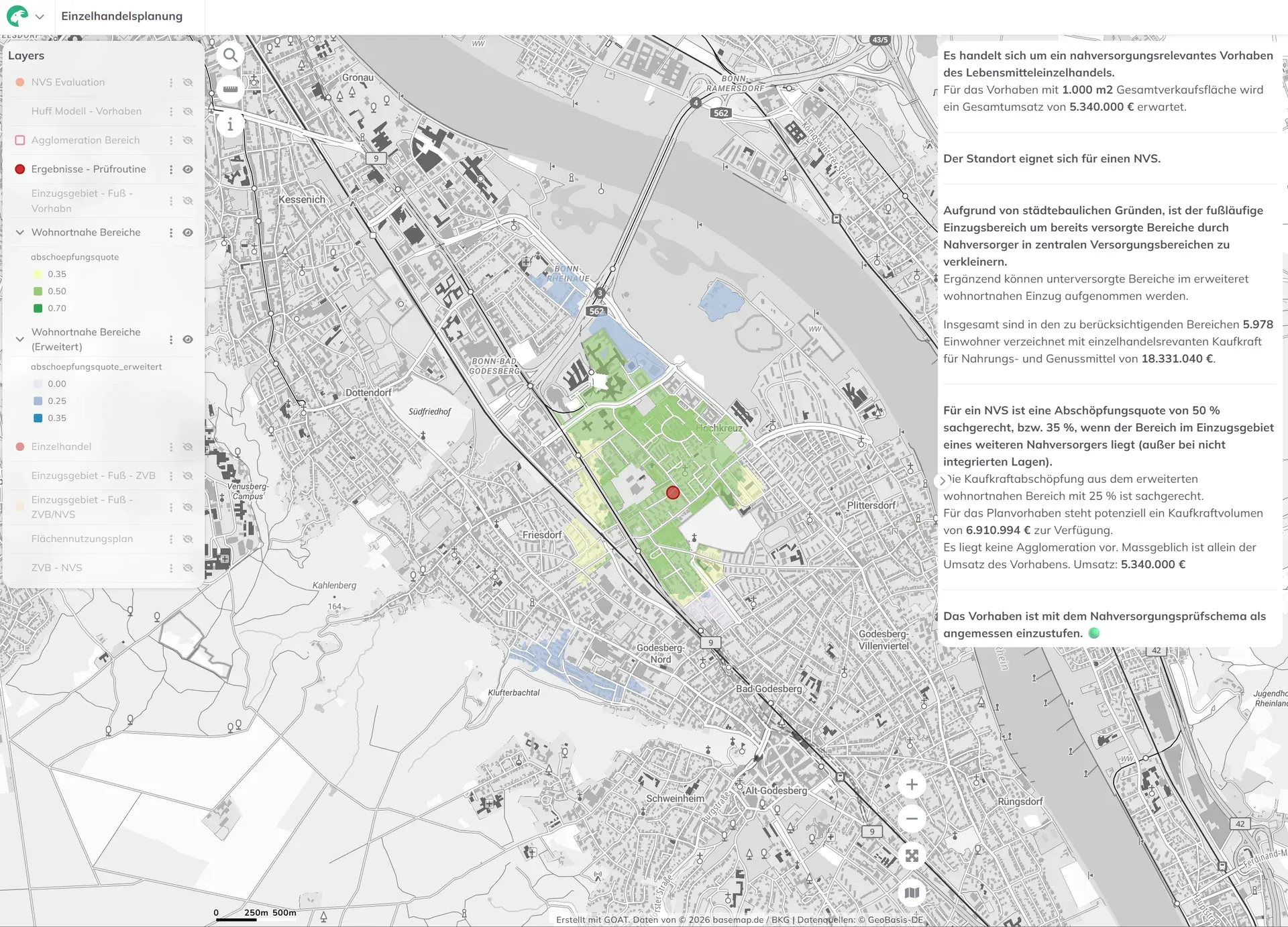Click the 0.50 green legend swatch

38,291
